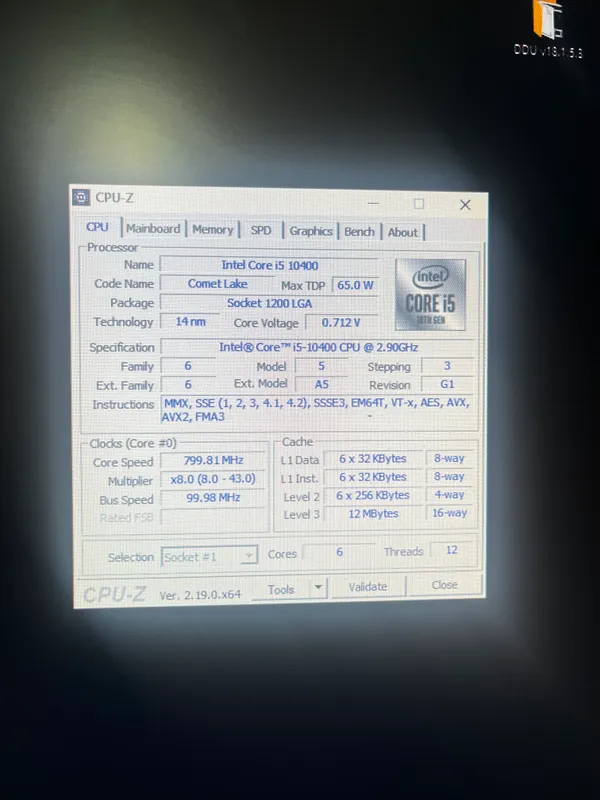Click the Cores count value 6
Image resolution: width=600 pixels, height=800 pixels.
(x=339, y=552)
